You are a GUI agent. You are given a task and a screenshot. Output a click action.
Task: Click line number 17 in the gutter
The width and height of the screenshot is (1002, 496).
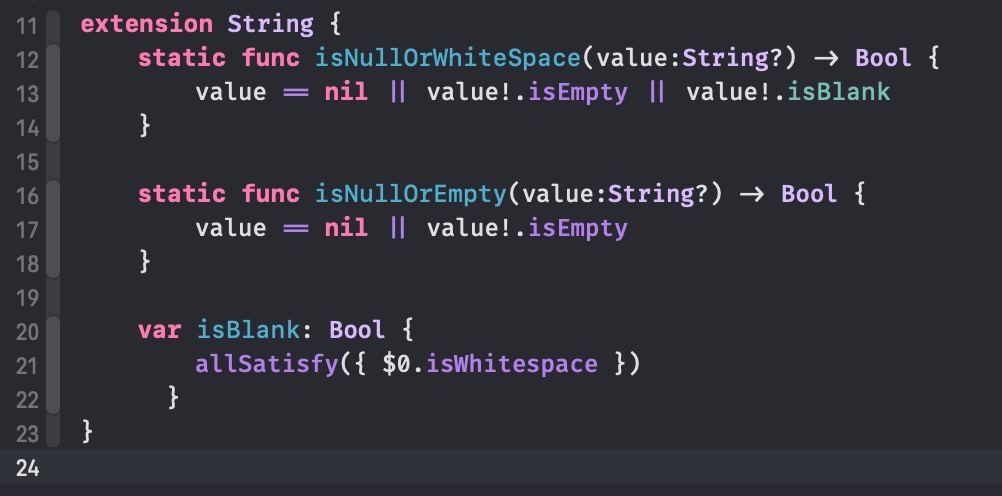(27, 229)
